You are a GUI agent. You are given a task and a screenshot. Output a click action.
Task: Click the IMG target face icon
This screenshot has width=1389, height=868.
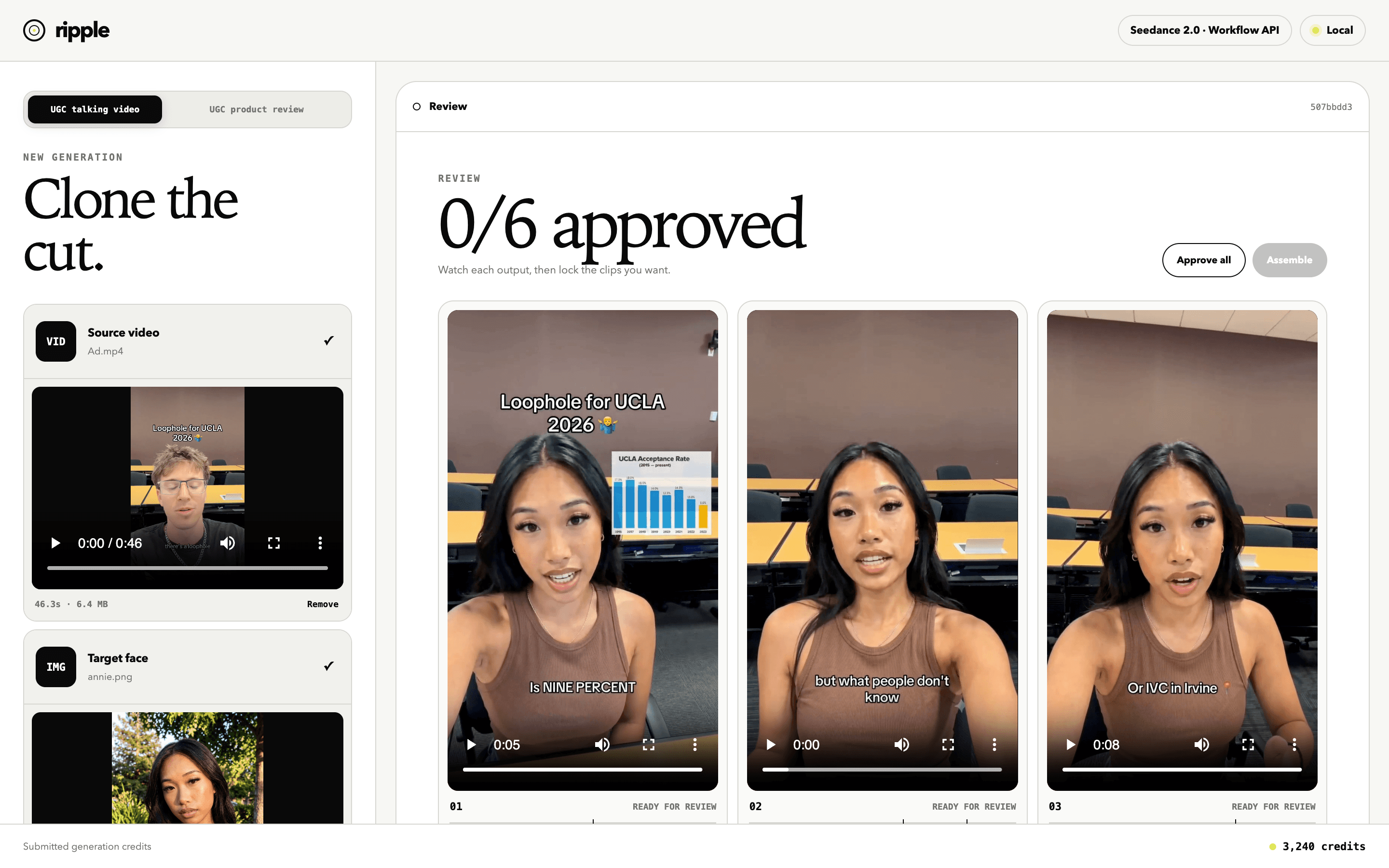[x=55, y=666]
